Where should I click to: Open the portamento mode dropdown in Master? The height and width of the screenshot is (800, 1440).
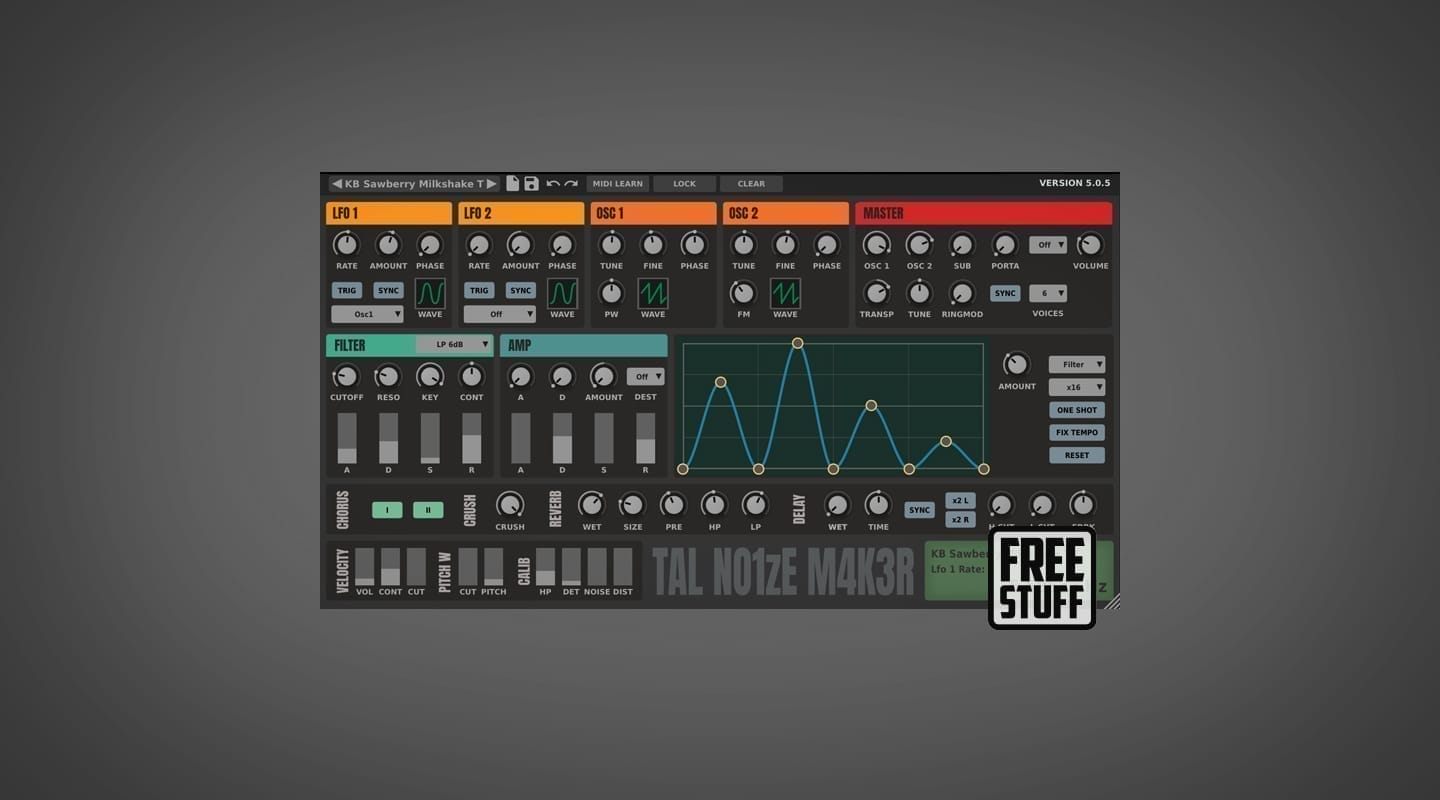tap(1048, 245)
